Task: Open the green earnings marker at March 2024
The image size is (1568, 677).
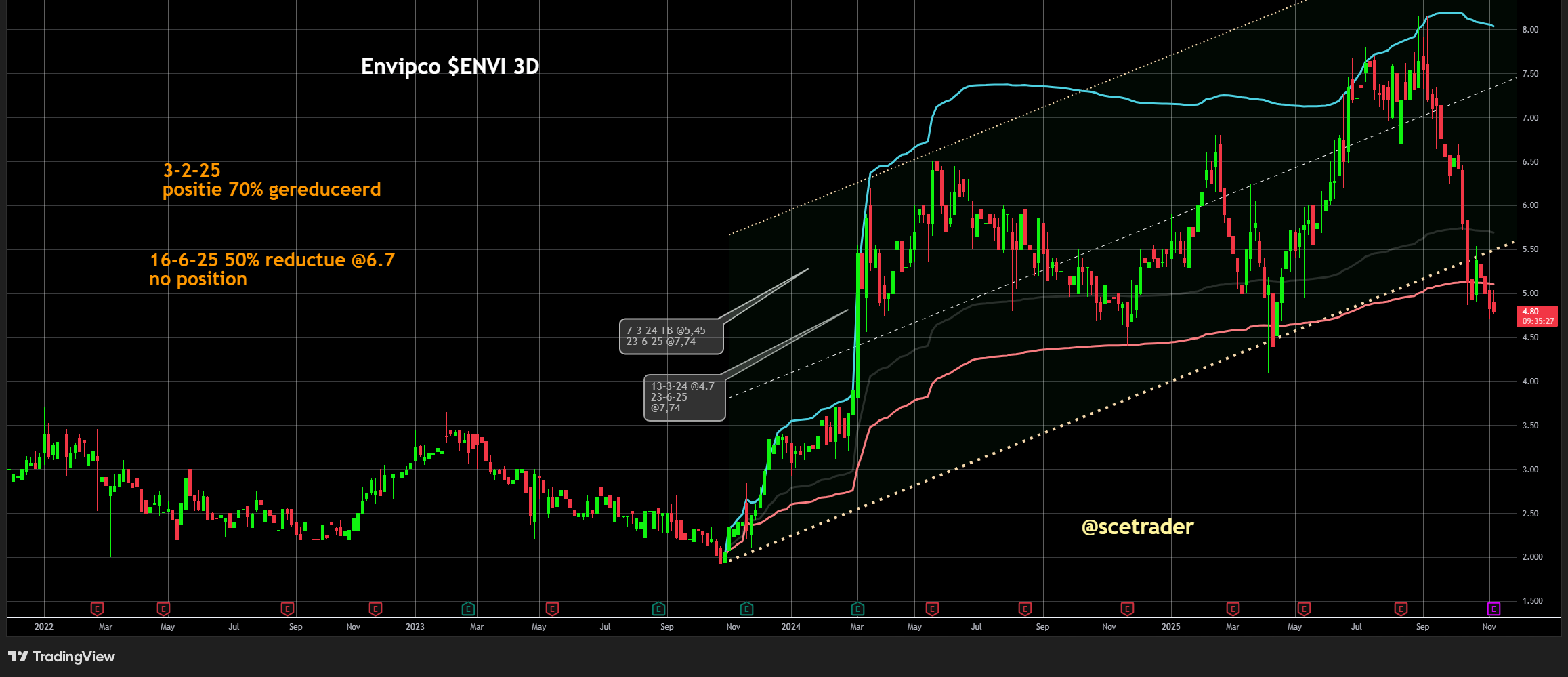Action: click(x=857, y=609)
